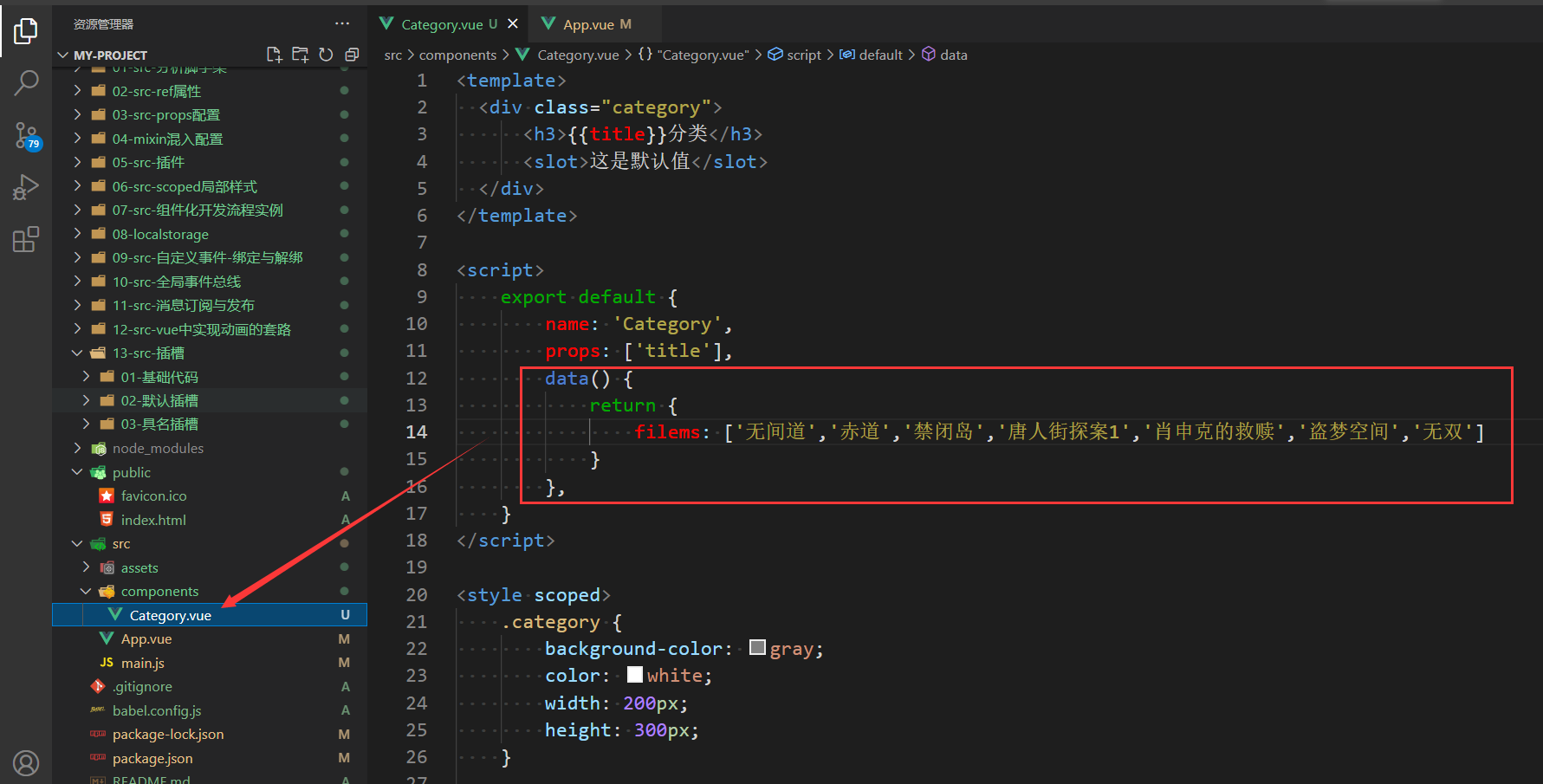Place cursor on the filems property
The width and height of the screenshot is (1543, 784).
pyautogui.click(x=666, y=431)
